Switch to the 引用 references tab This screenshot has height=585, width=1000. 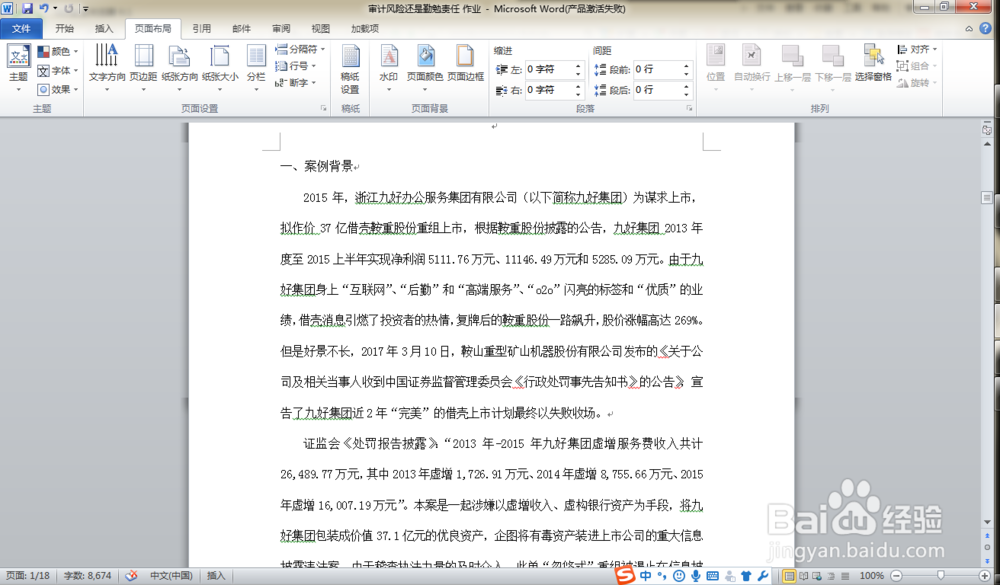pos(202,29)
